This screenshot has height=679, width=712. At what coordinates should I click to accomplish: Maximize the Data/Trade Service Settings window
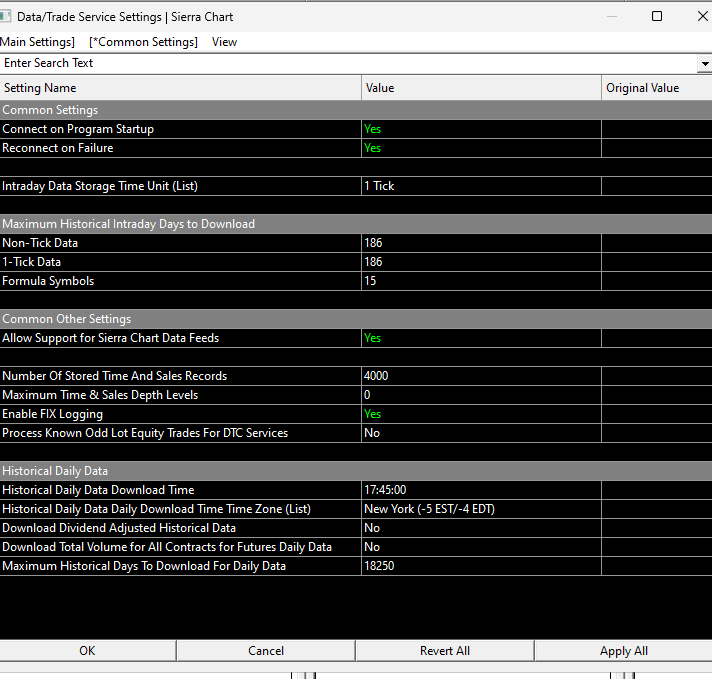(657, 16)
